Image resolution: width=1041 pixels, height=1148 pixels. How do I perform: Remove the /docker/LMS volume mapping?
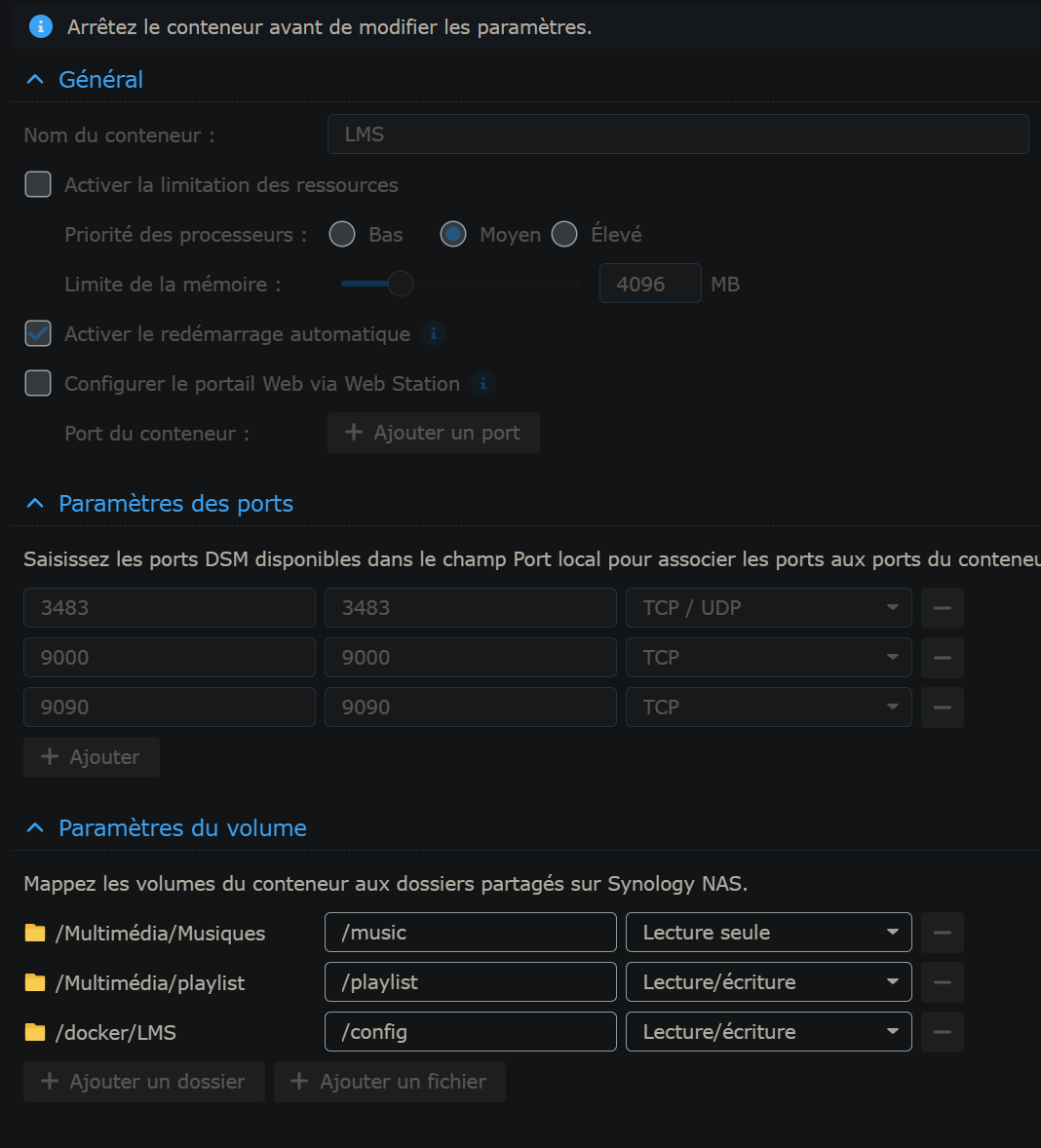pos(942,1032)
